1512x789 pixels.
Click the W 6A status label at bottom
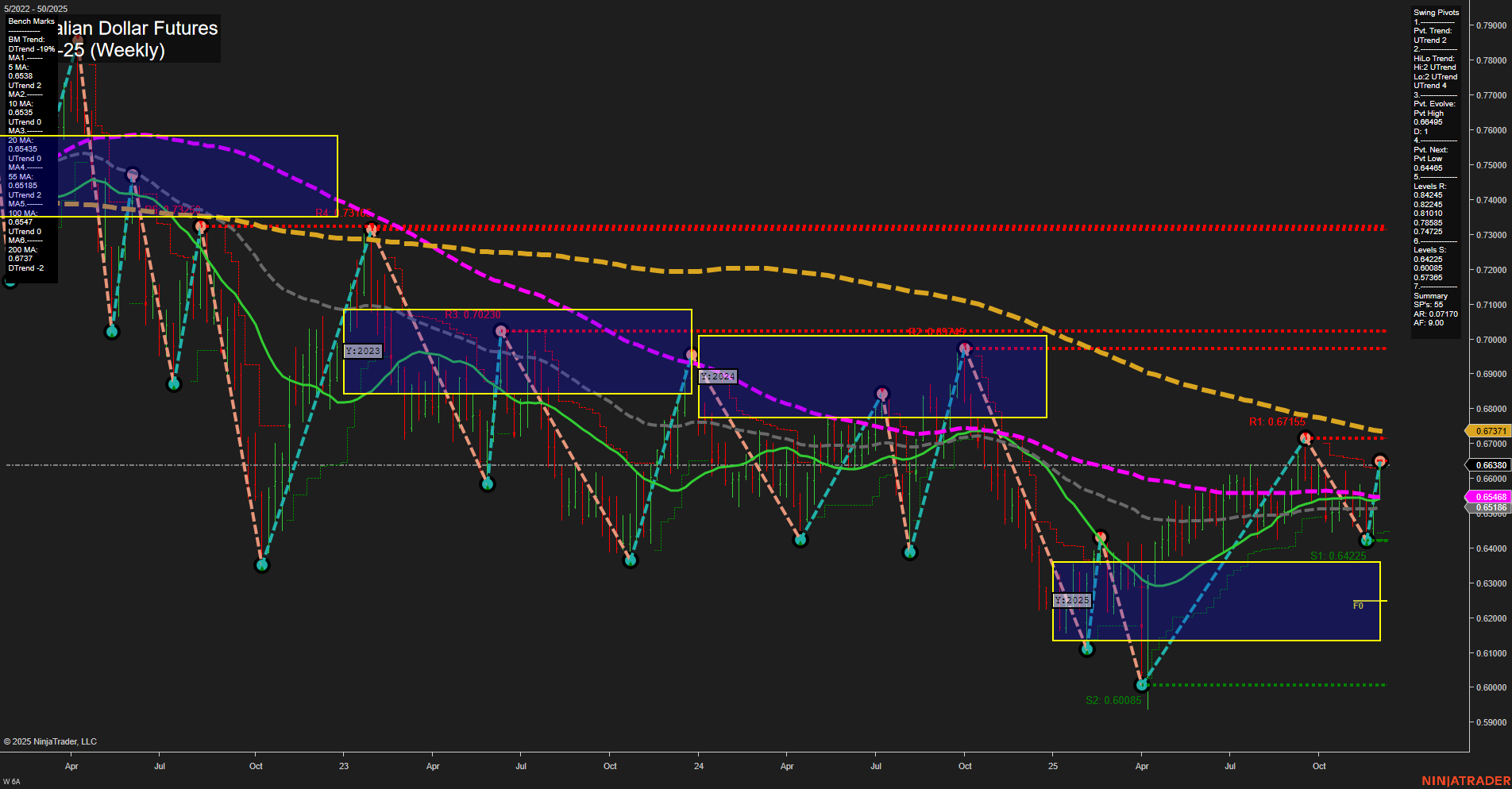11,780
